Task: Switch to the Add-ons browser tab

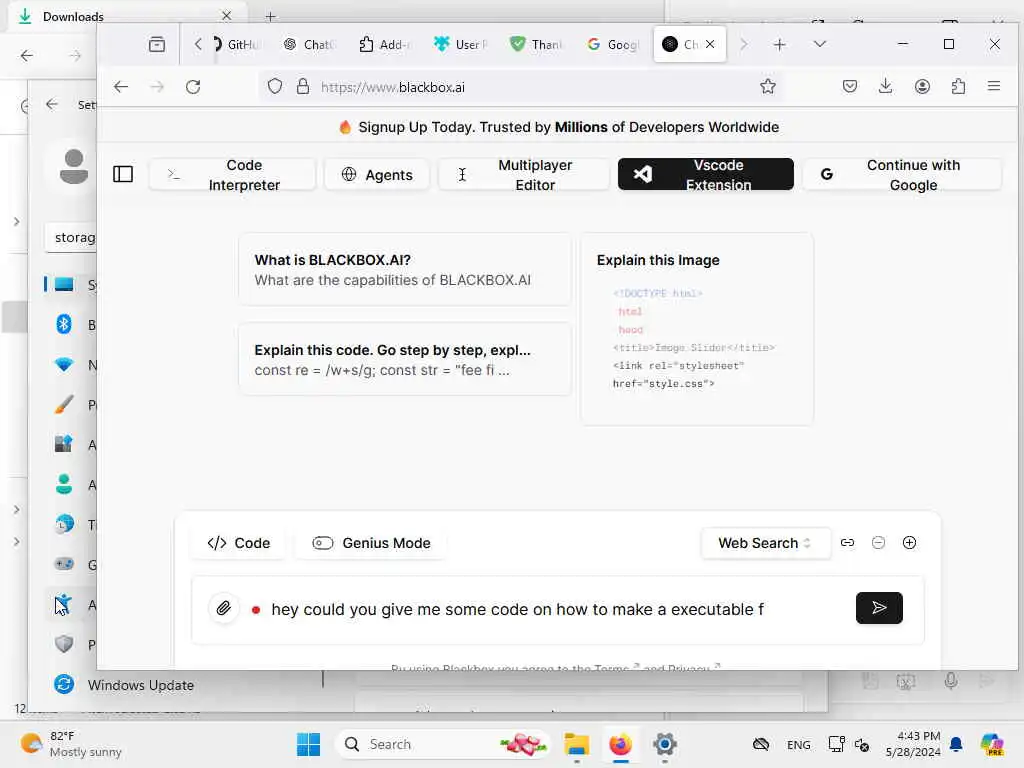Action: point(385,44)
